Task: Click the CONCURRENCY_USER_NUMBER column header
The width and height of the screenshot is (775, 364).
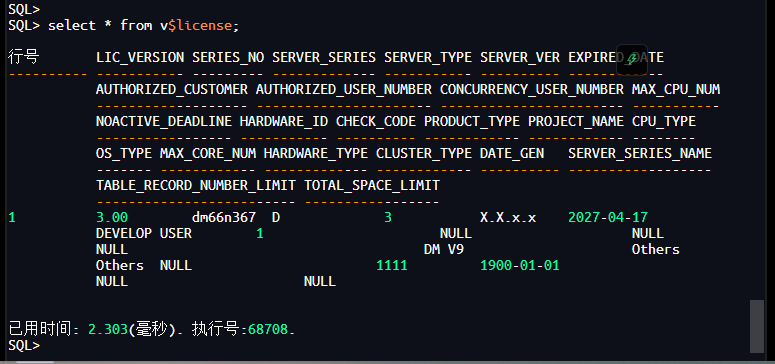Action: point(532,90)
